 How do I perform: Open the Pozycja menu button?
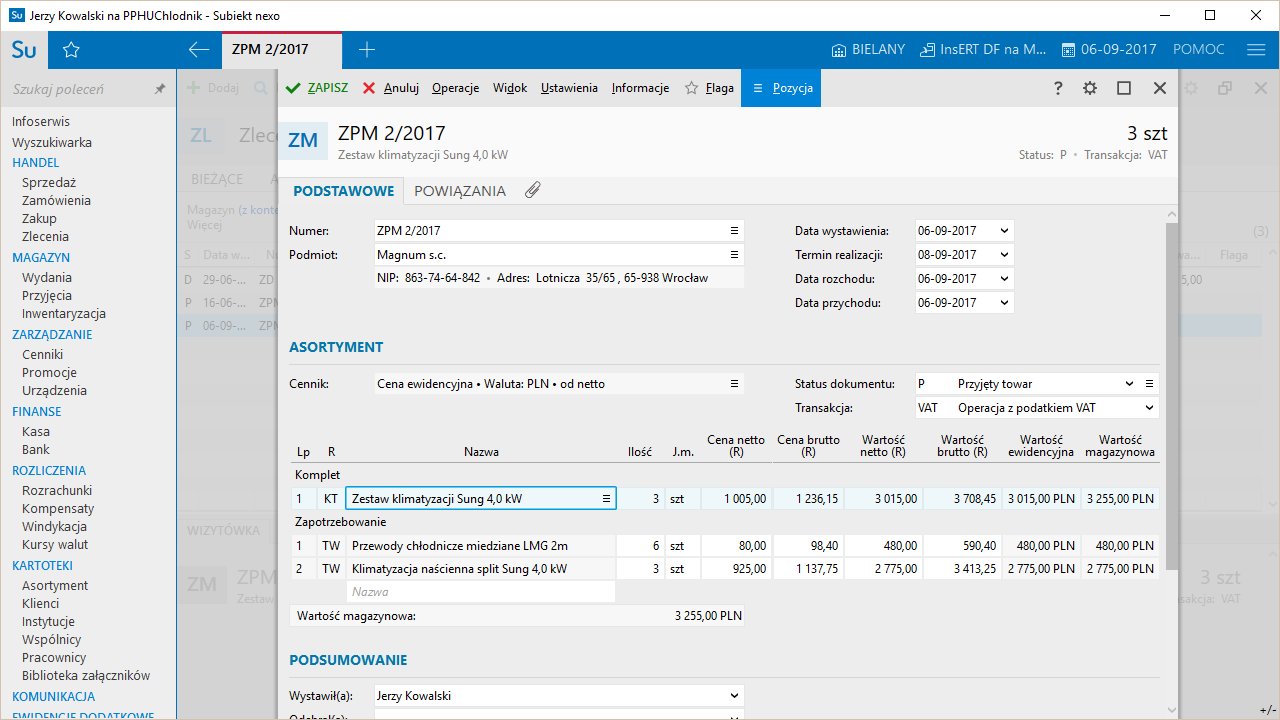coord(782,88)
